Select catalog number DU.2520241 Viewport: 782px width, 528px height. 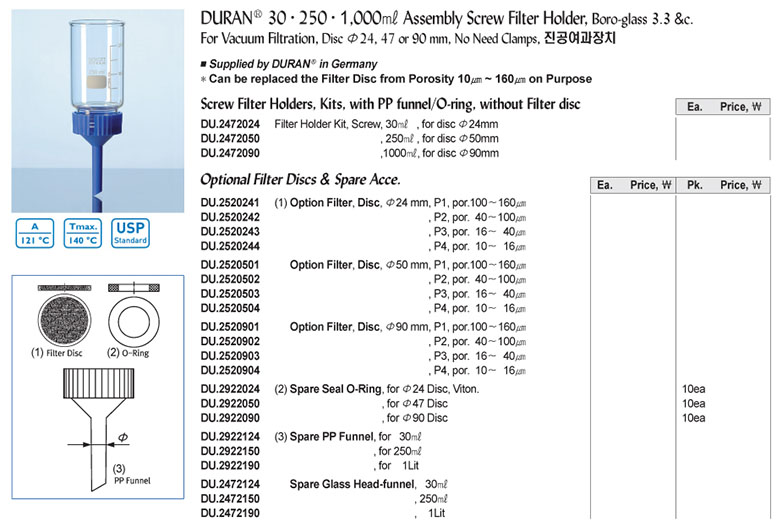[x=230, y=203]
